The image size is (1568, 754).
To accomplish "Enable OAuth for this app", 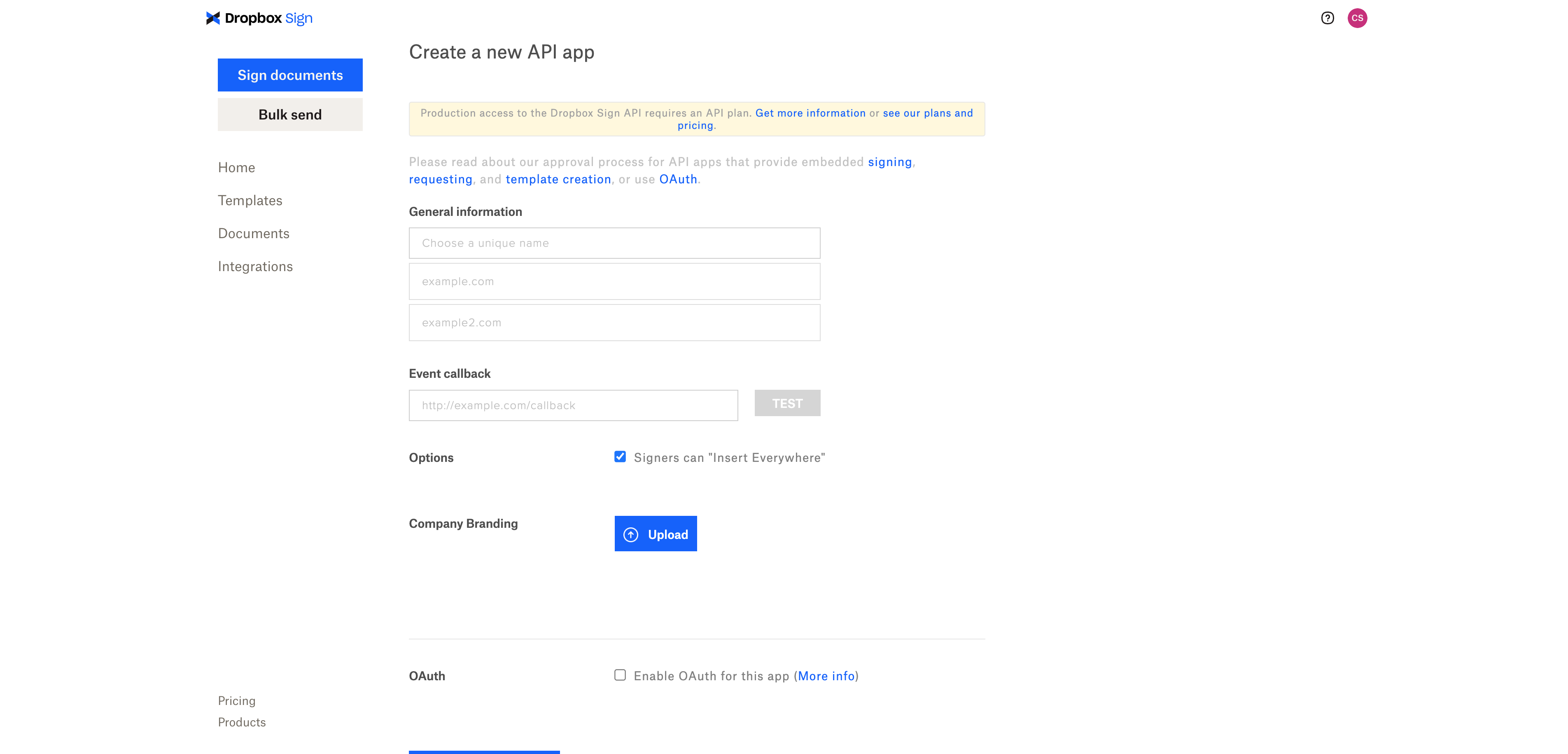I will pyautogui.click(x=620, y=675).
